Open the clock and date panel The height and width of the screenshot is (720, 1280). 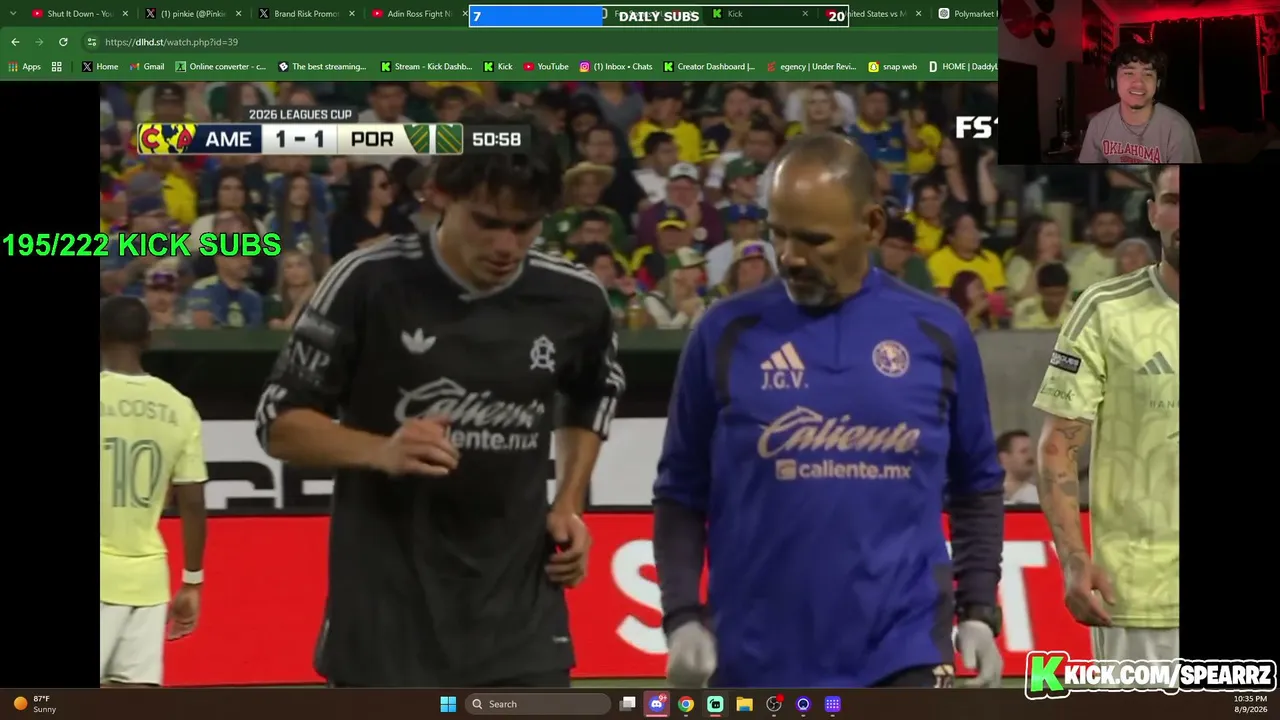pyautogui.click(x=1250, y=704)
